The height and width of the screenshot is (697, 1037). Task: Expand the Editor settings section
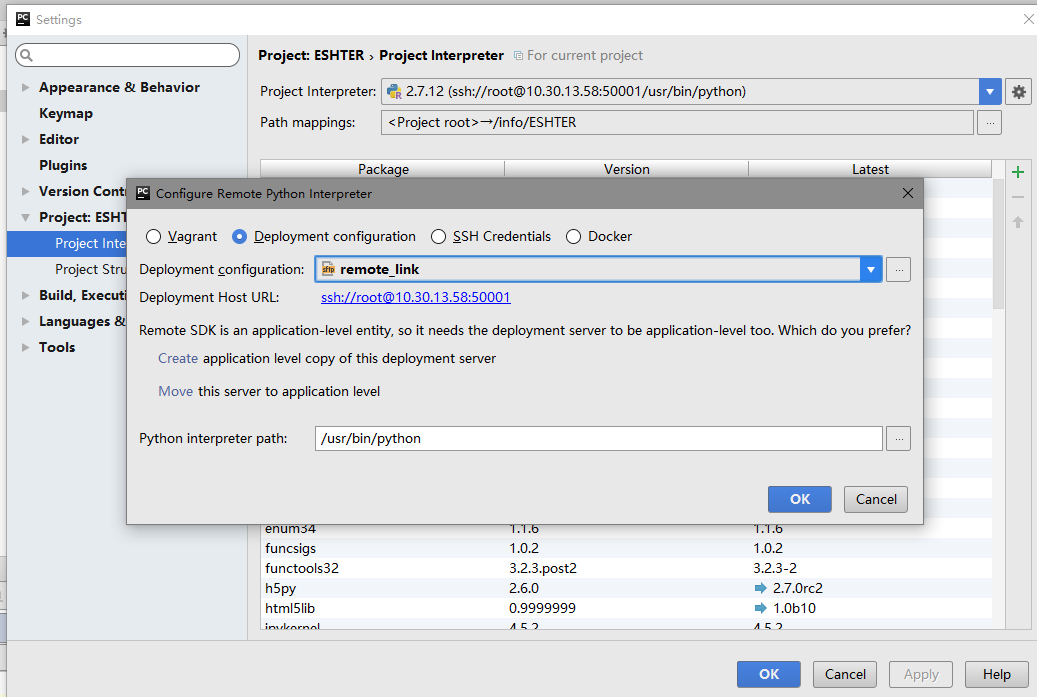point(25,139)
